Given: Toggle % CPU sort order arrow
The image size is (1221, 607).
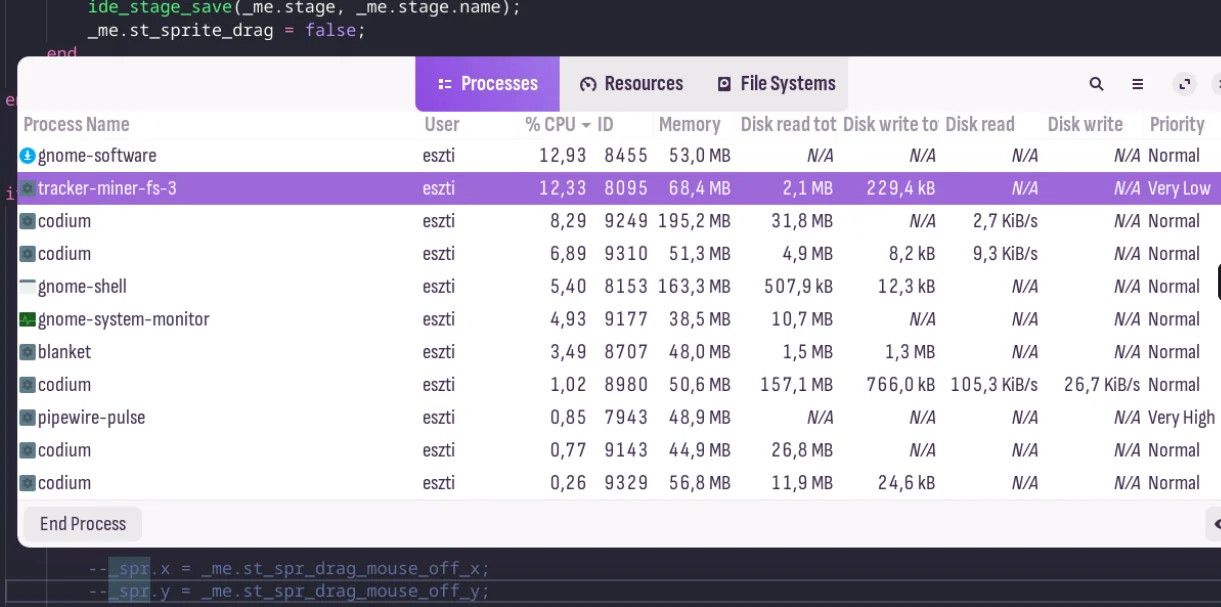Looking at the screenshot, I should [x=585, y=125].
